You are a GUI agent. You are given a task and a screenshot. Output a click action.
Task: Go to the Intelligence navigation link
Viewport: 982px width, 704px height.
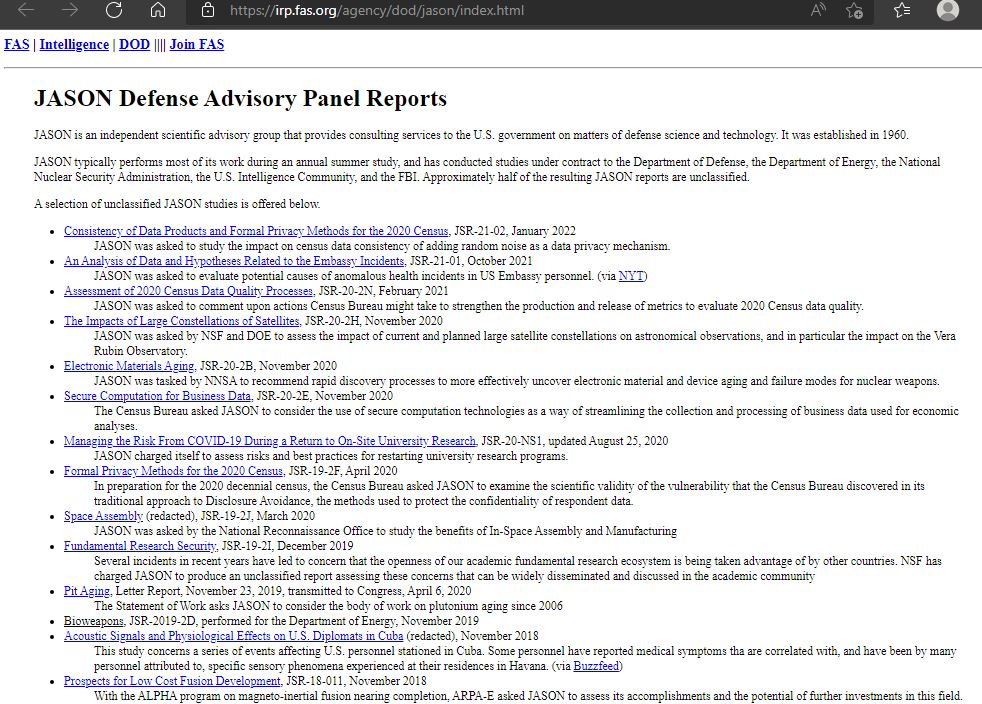(x=74, y=44)
